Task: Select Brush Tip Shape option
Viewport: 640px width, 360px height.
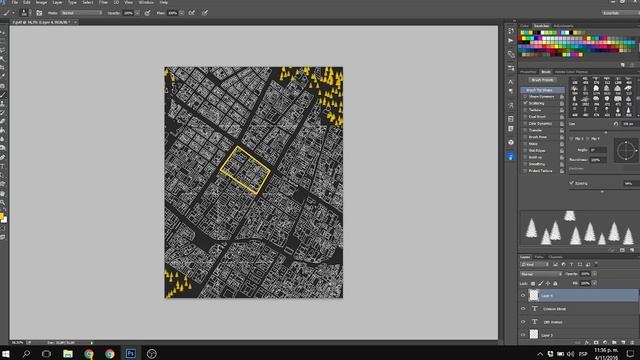Action: pos(542,90)
